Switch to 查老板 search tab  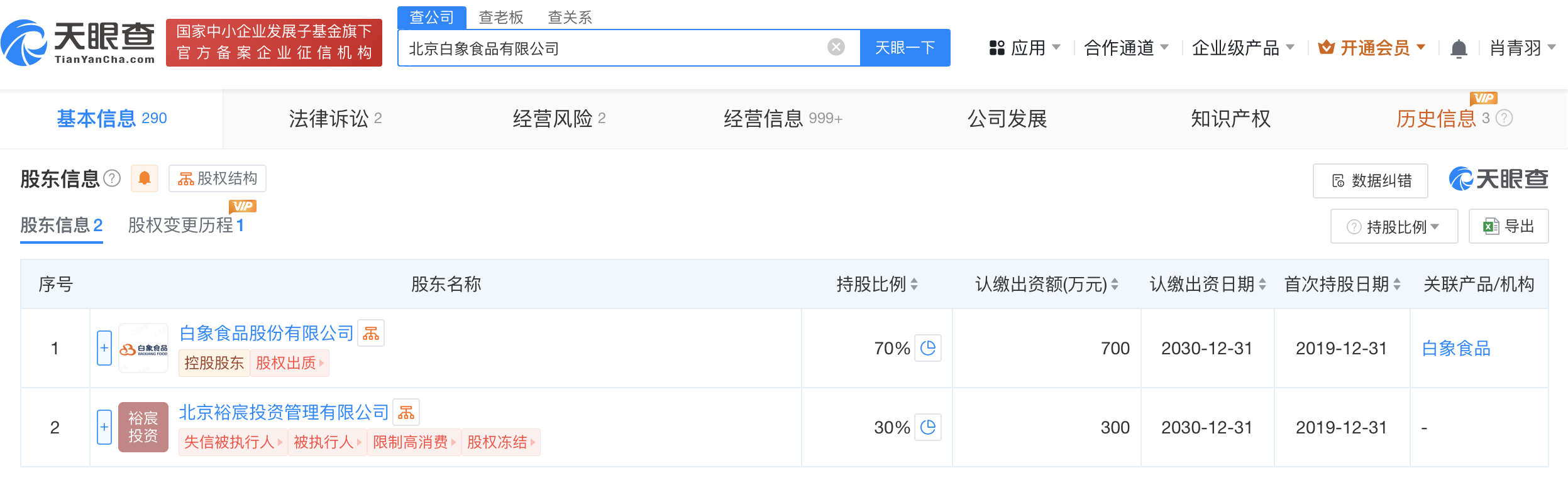coord(501,18)
